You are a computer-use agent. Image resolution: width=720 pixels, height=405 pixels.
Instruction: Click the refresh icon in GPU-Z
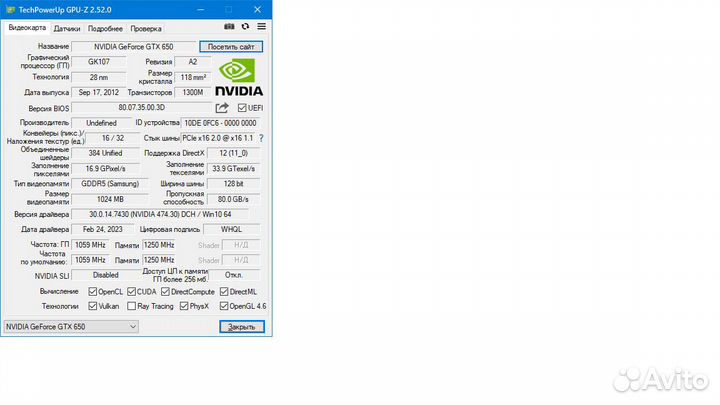(245, 27)
